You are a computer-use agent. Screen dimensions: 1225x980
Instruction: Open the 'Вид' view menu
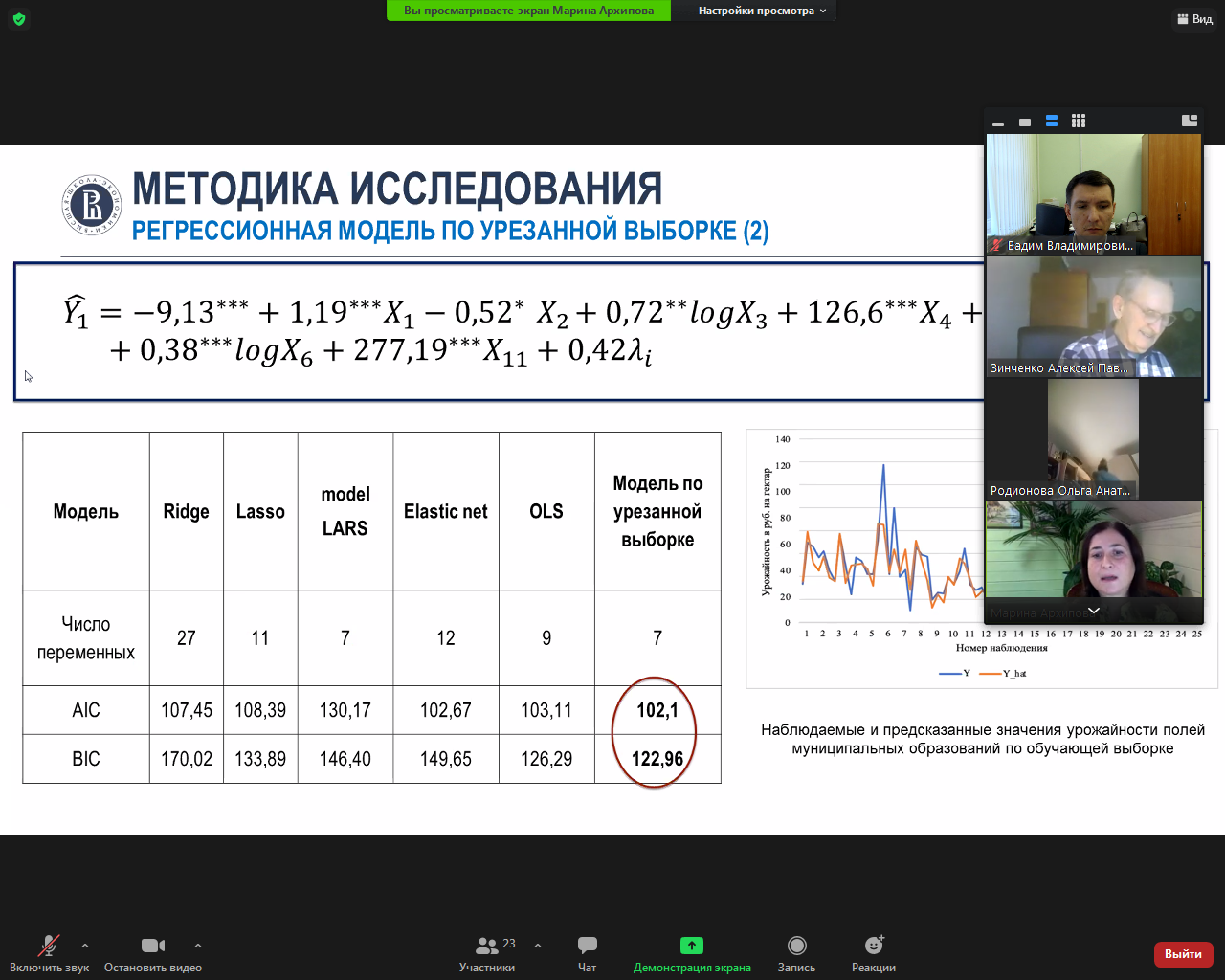click(1194, 19)
